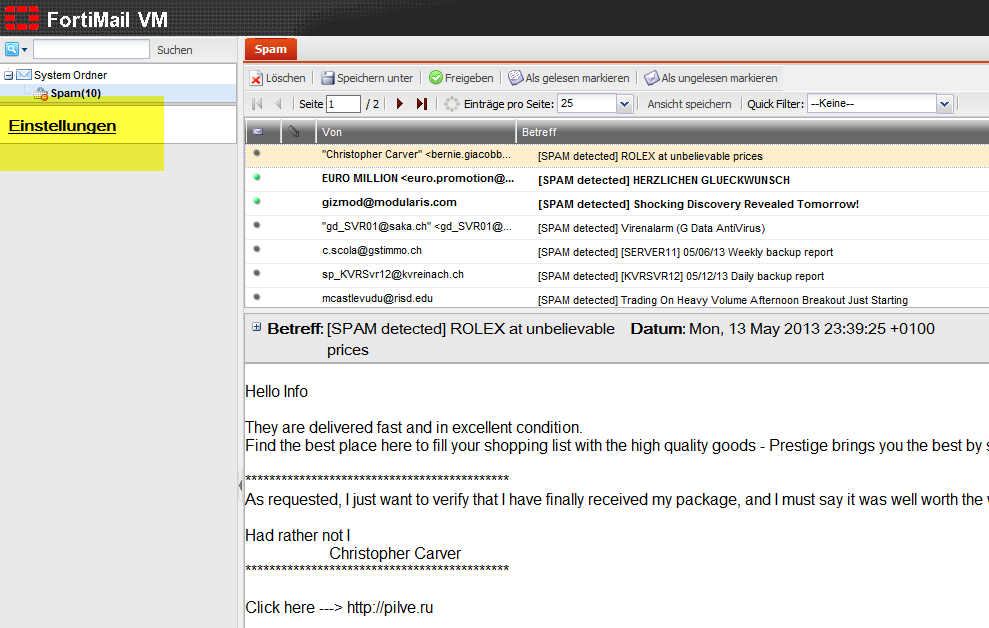Collapse the System Ordner tree node
The width and height of the screenshot is (989, 628).
9,75
